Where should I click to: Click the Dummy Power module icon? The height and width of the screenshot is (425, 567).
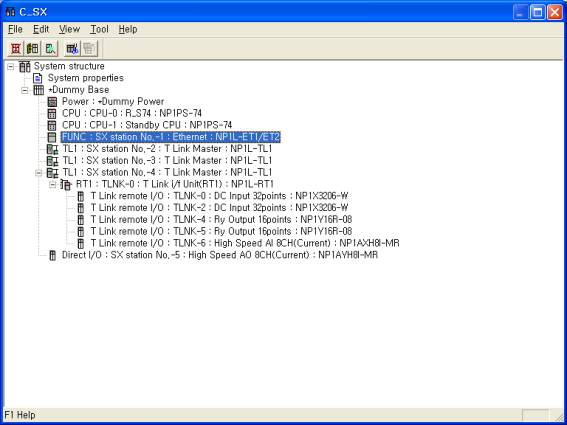[52, 102]
